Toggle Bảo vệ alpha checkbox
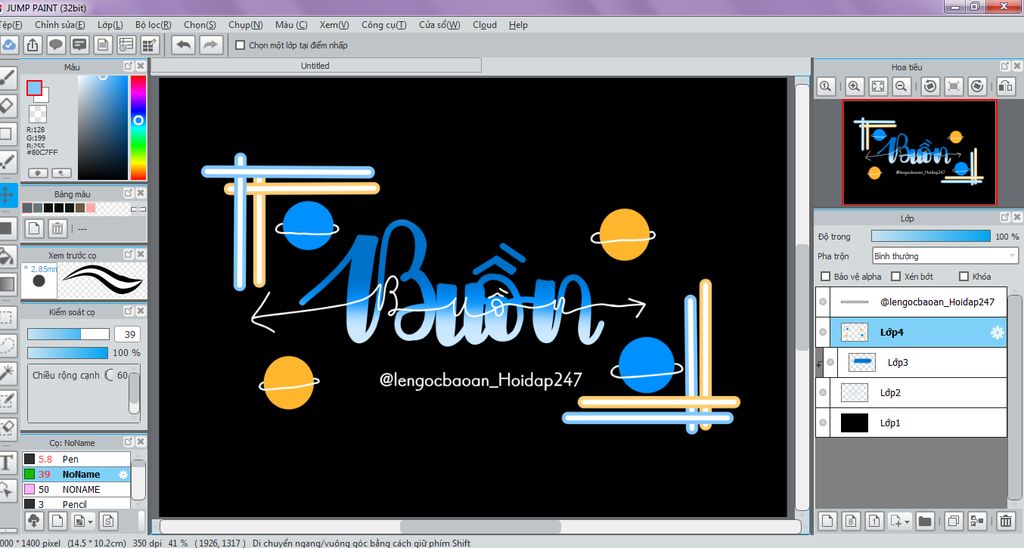 coord(825,276)
